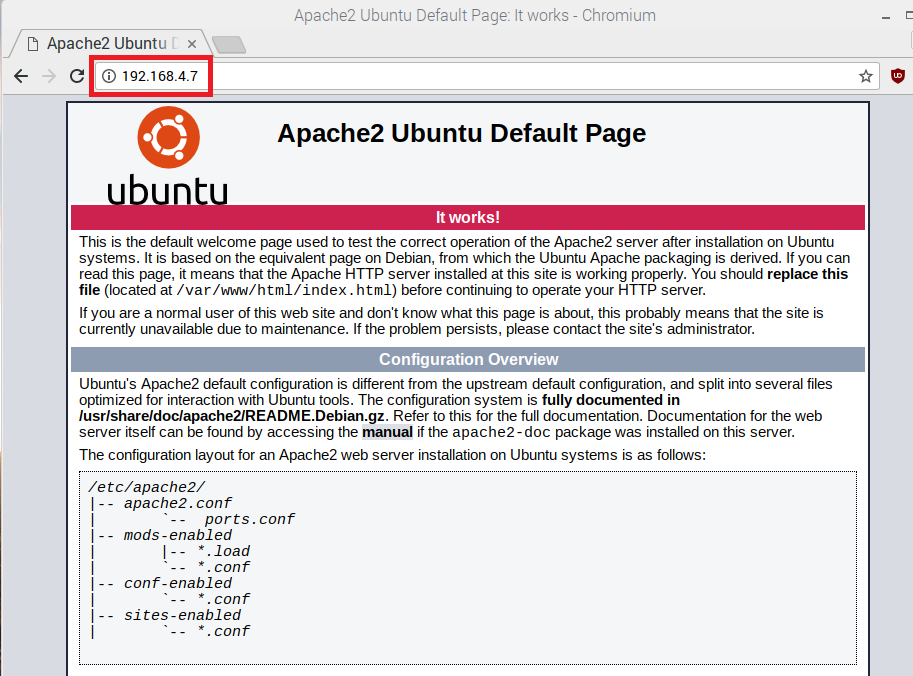Click the Ubuntu logo image
The height and width of the screenshot is (676, 913).
[168, 155]
